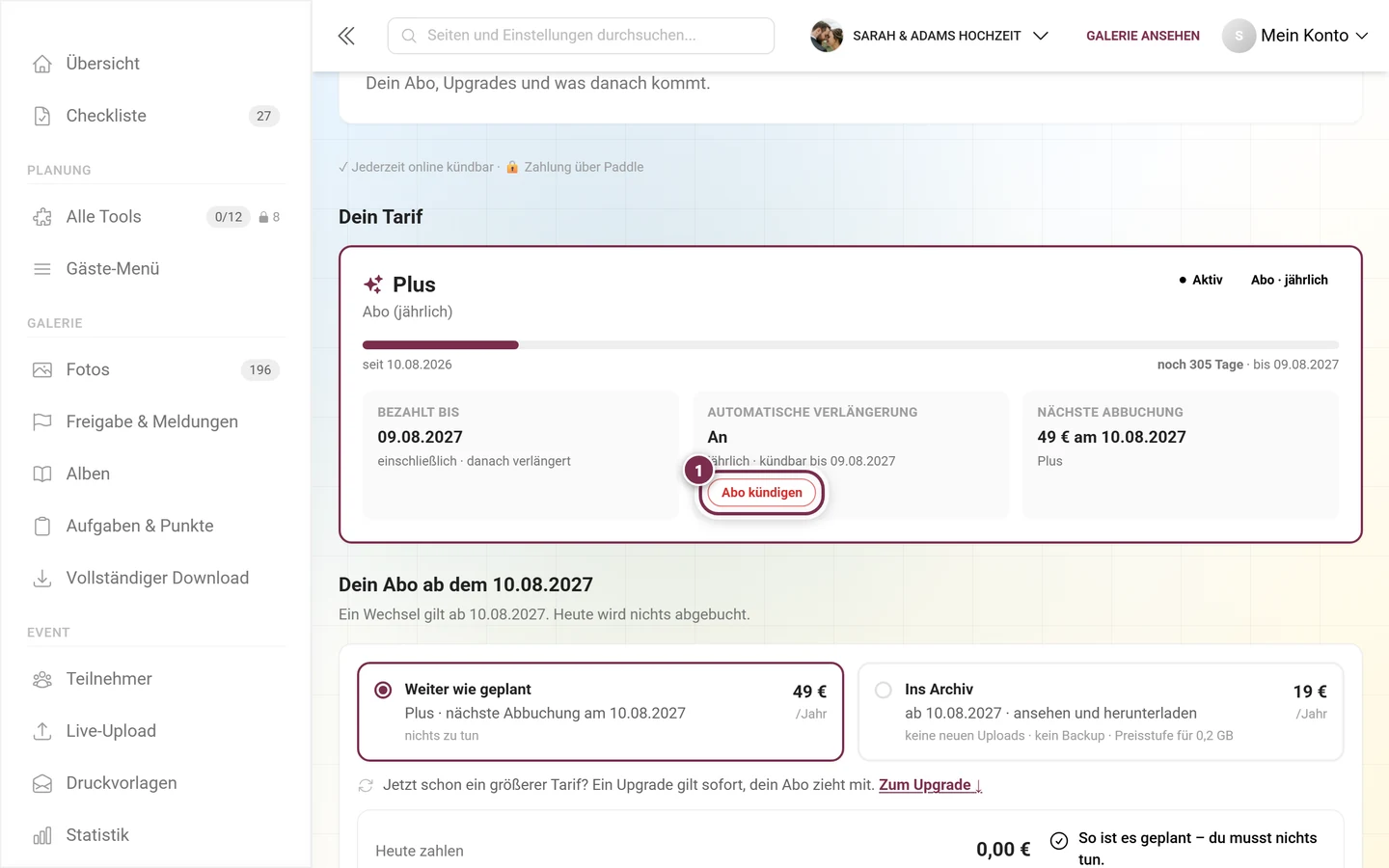Screen dimensions: 1389x868
Task: Open the Checkliste icon in sidebar
Action: pyautogui.click(x=42, y=116)
